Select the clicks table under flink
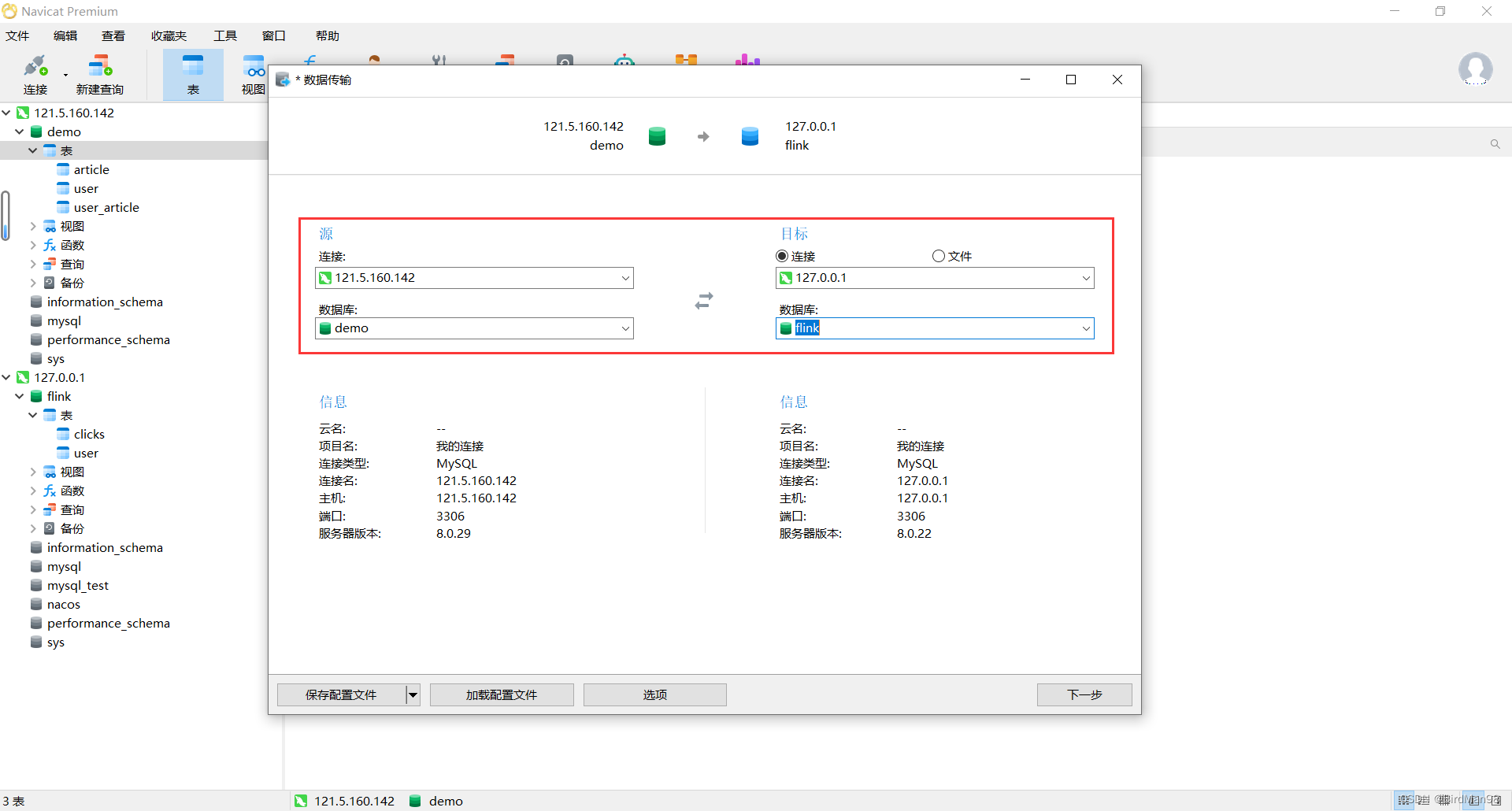1512x811 pixels. tap(89, 434)
